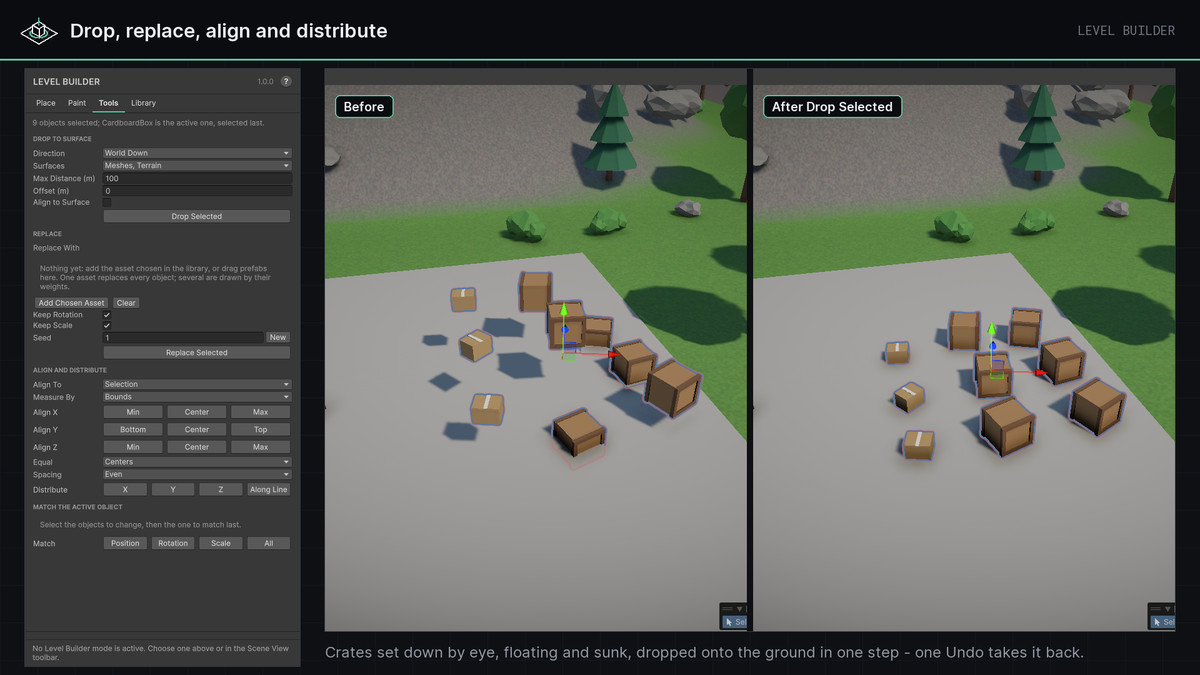Click the Before image label
This screenshot has height=675, width=1200.
[364, 107]
